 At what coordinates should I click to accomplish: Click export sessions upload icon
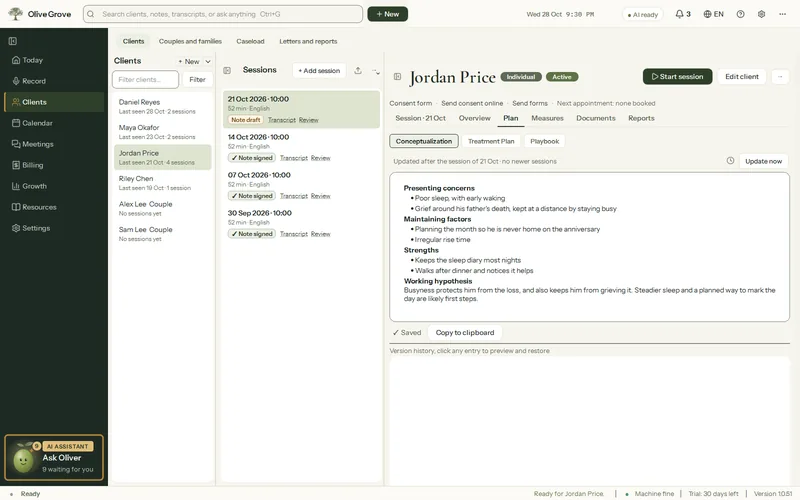click(358, 70)
